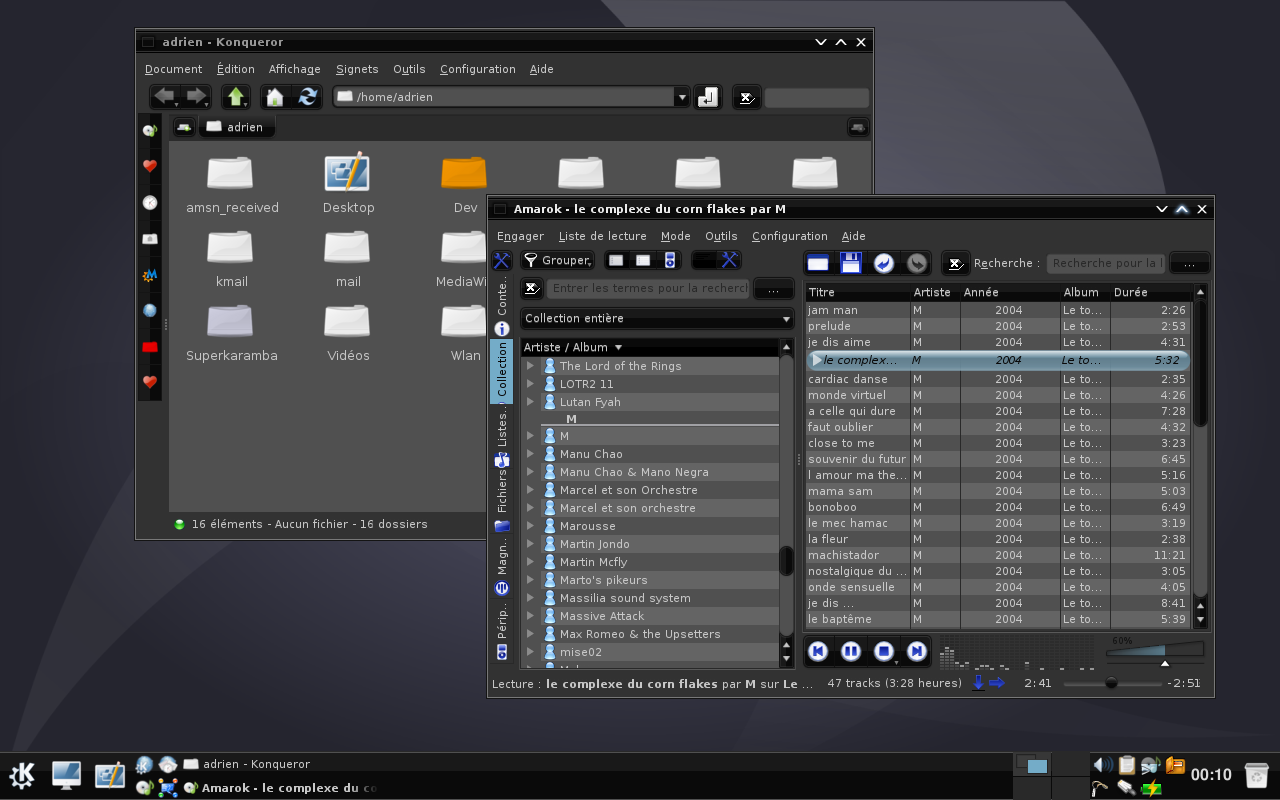Switch to Fichiers sidebar tab
This screenshot has height=800, width=1280.
pyautogui.click(x=502, y=499)
